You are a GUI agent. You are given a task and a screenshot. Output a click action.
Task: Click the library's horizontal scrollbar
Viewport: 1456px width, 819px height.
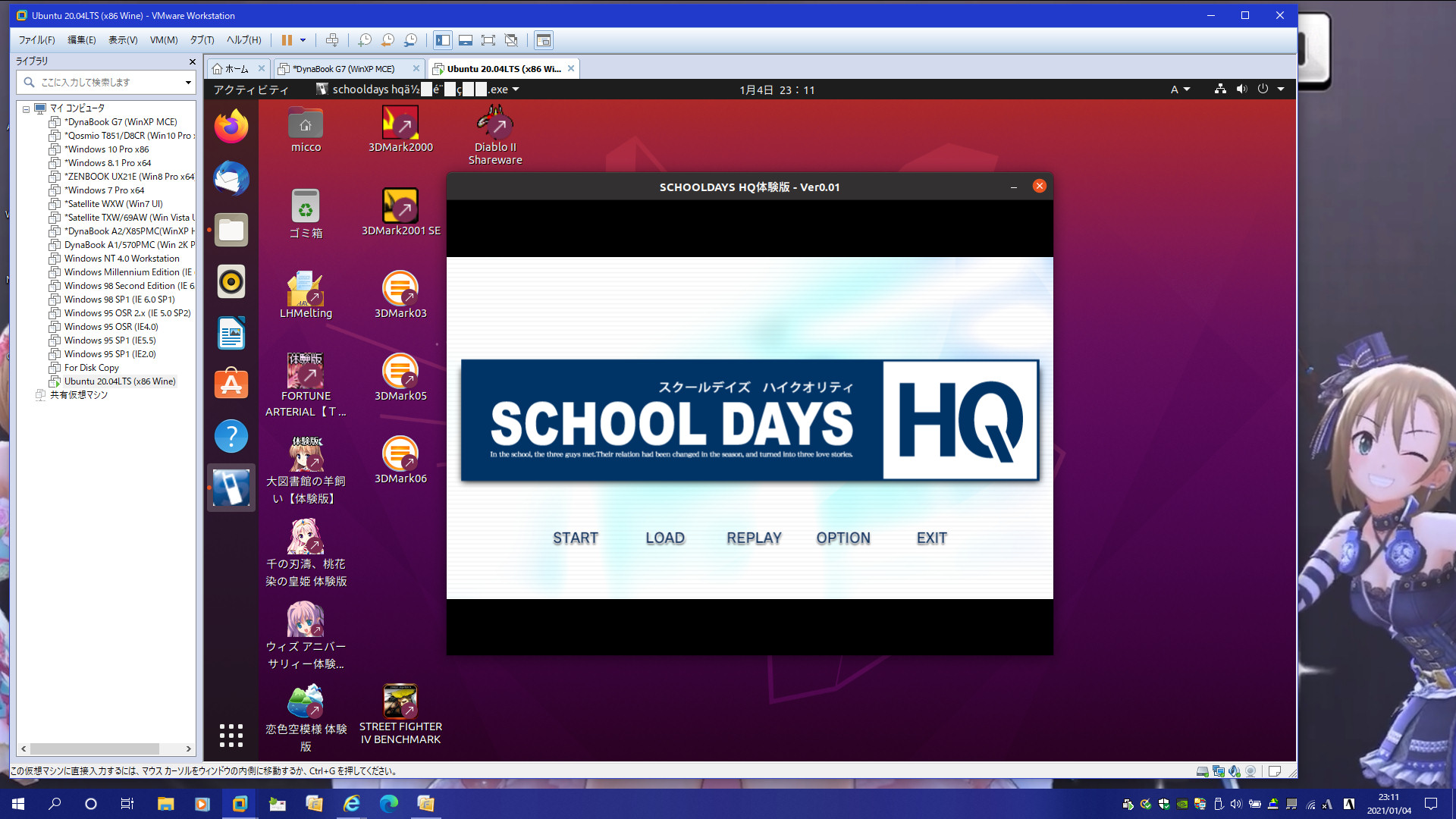coord(95,748)
